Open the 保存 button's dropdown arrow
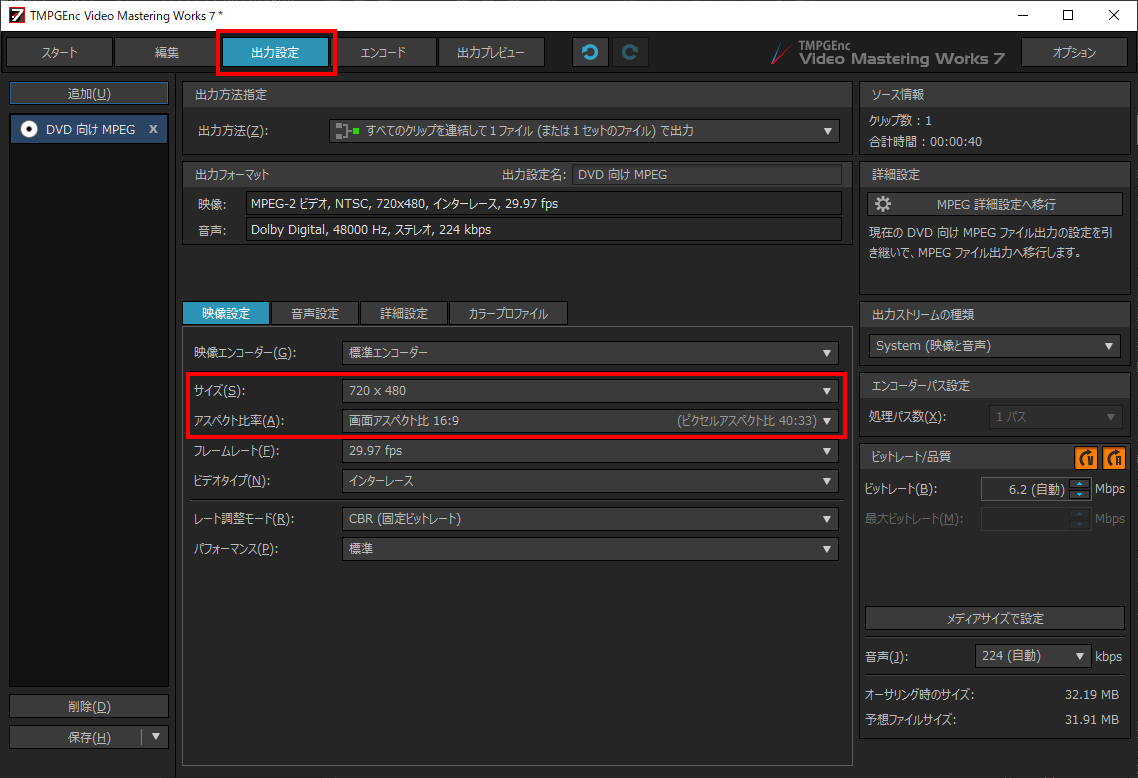Screen dimensions: 1138x778 [155, 737]
